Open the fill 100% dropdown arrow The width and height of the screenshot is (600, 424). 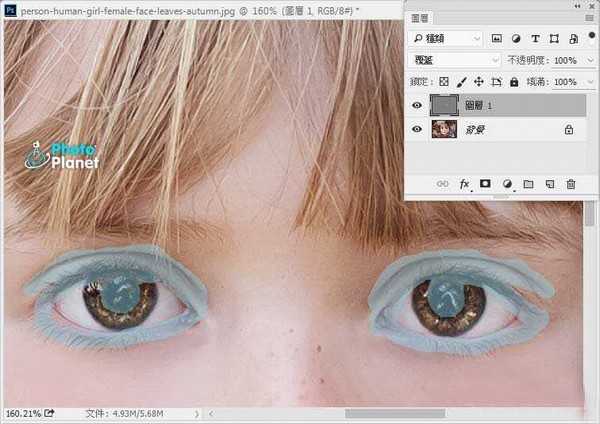590,82
